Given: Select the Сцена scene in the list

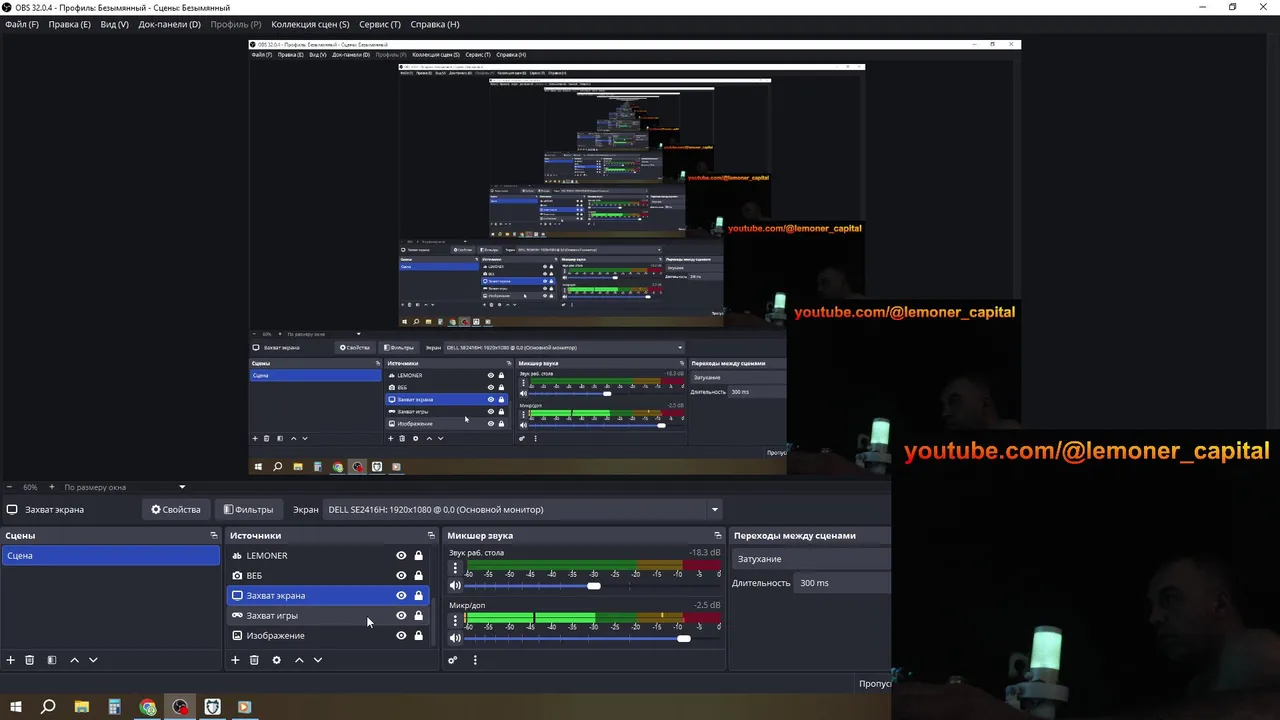Looking at the screenshot, I should pyautogui.click(x=111, y=556).
